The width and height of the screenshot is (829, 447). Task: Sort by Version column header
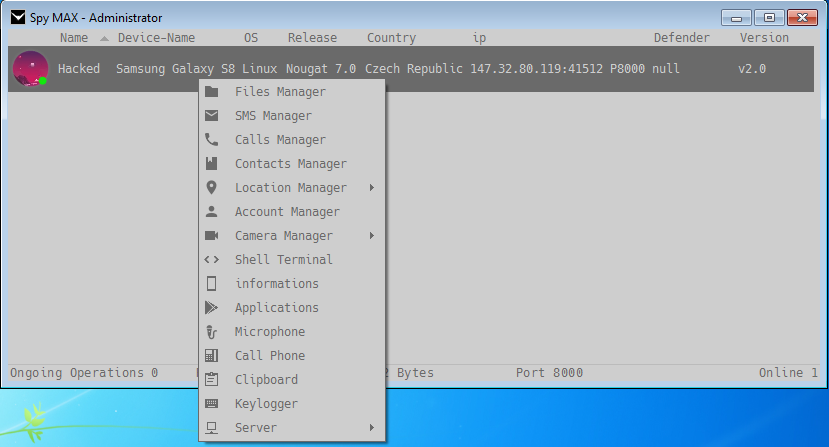[764, 38]
